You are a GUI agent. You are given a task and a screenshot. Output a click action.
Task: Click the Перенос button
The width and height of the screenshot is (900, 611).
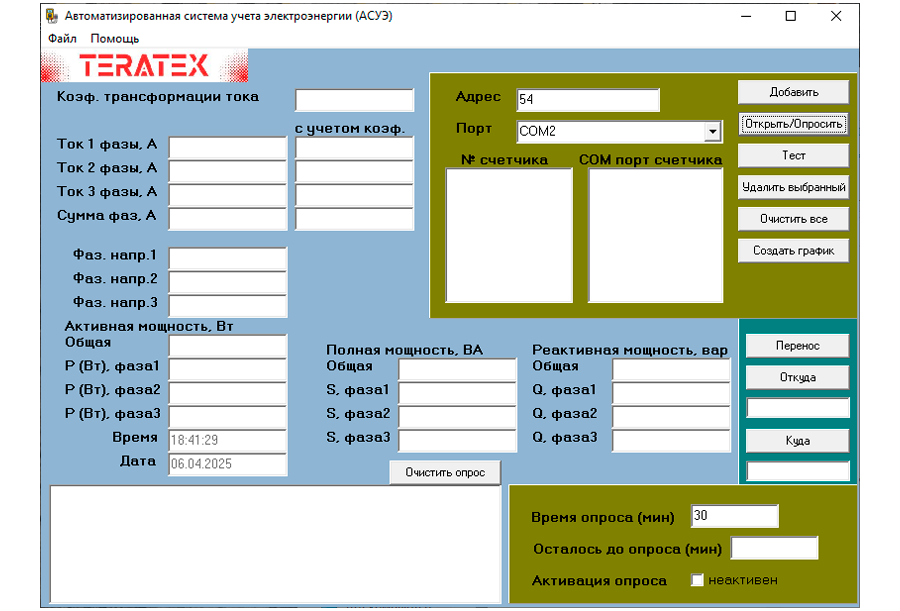point(797,346)
